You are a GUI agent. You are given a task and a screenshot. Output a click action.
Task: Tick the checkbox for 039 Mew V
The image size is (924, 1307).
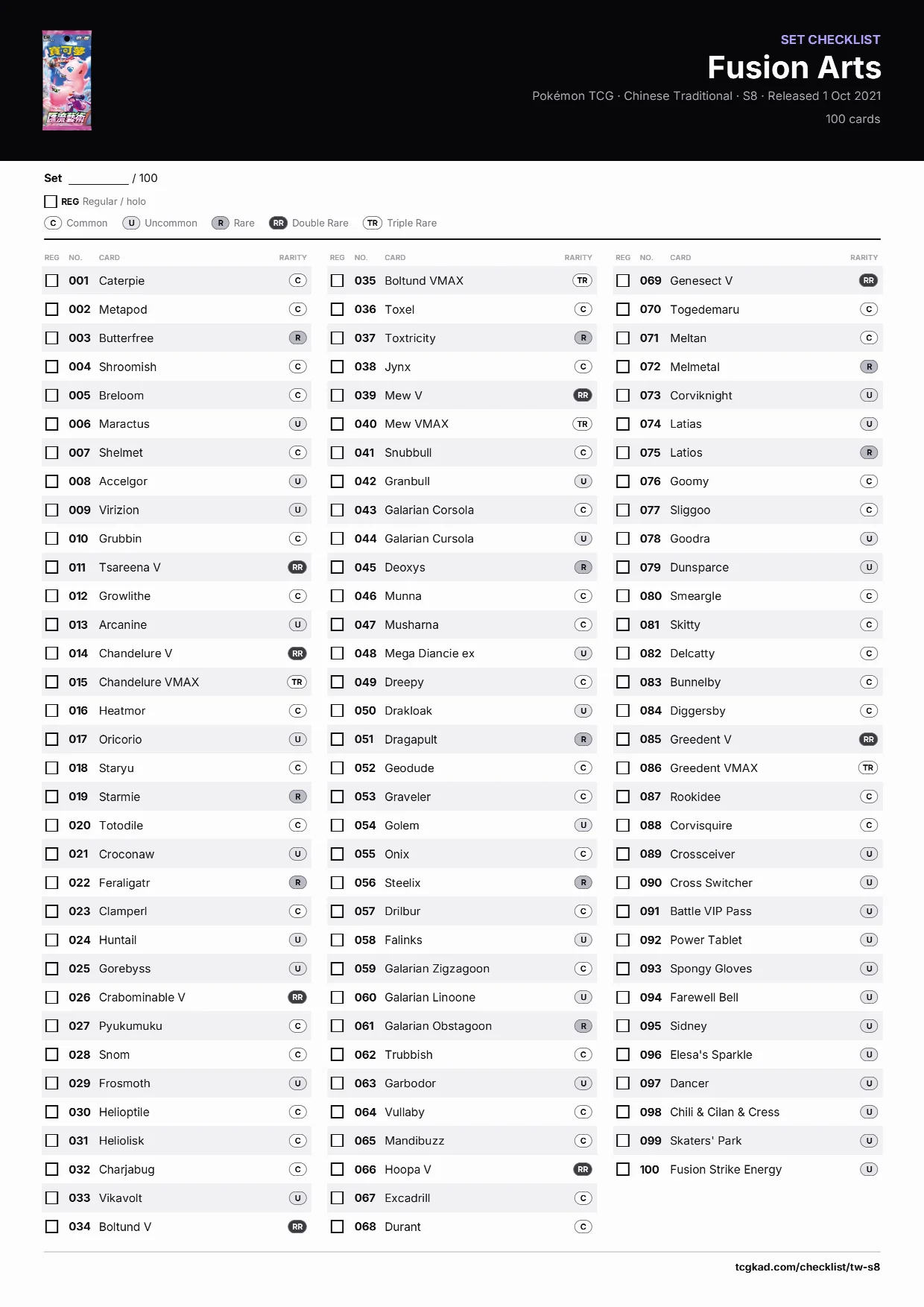click(x=338, y=396)
